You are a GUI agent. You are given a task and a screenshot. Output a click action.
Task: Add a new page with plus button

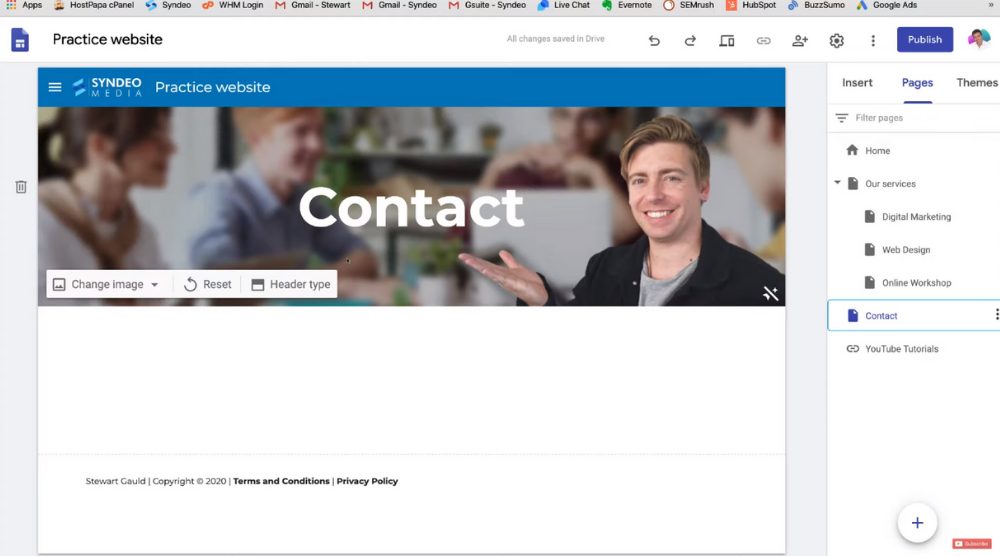tap(917, 523)
